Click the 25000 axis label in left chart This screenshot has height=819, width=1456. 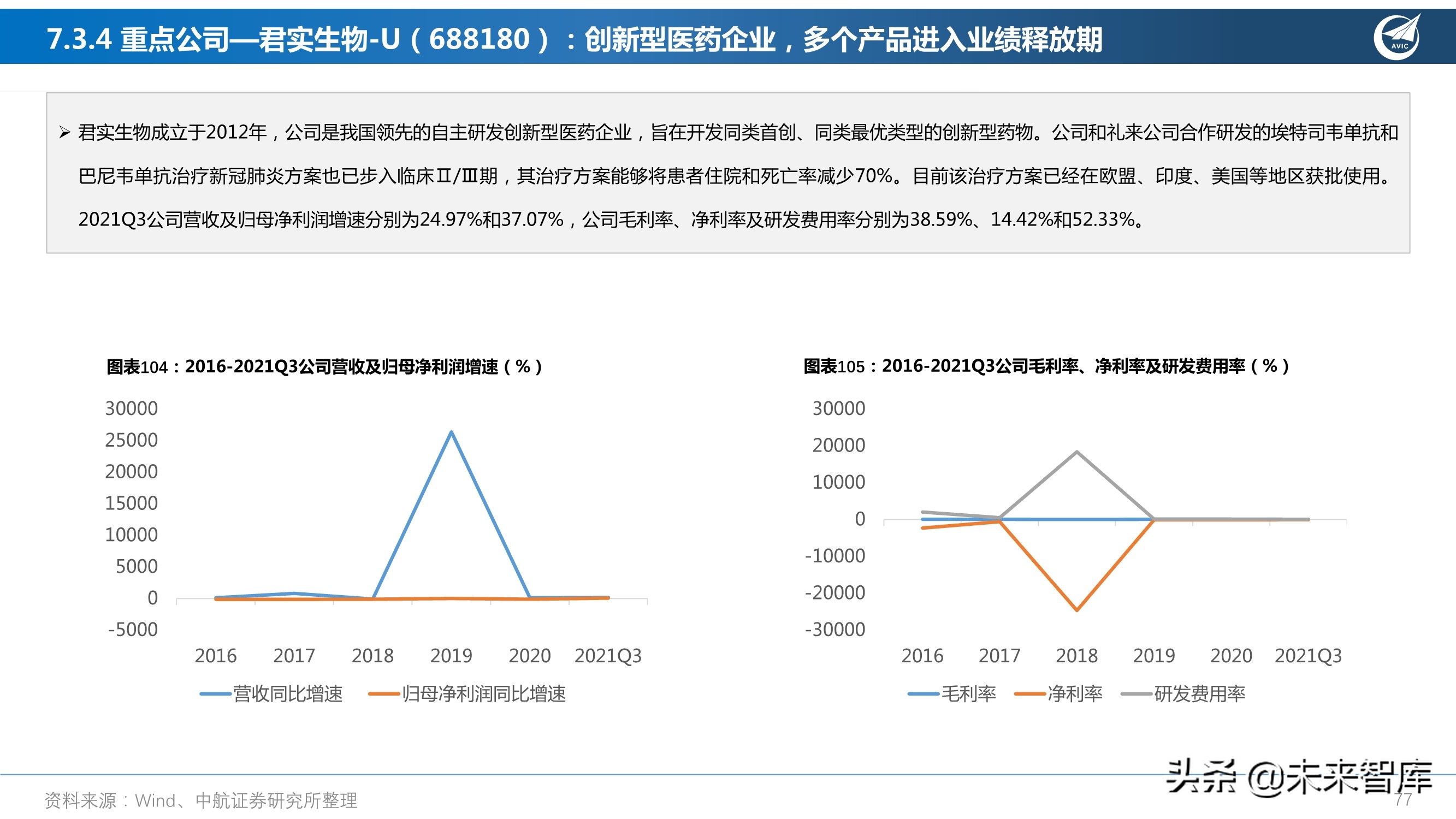pos(131,440)
